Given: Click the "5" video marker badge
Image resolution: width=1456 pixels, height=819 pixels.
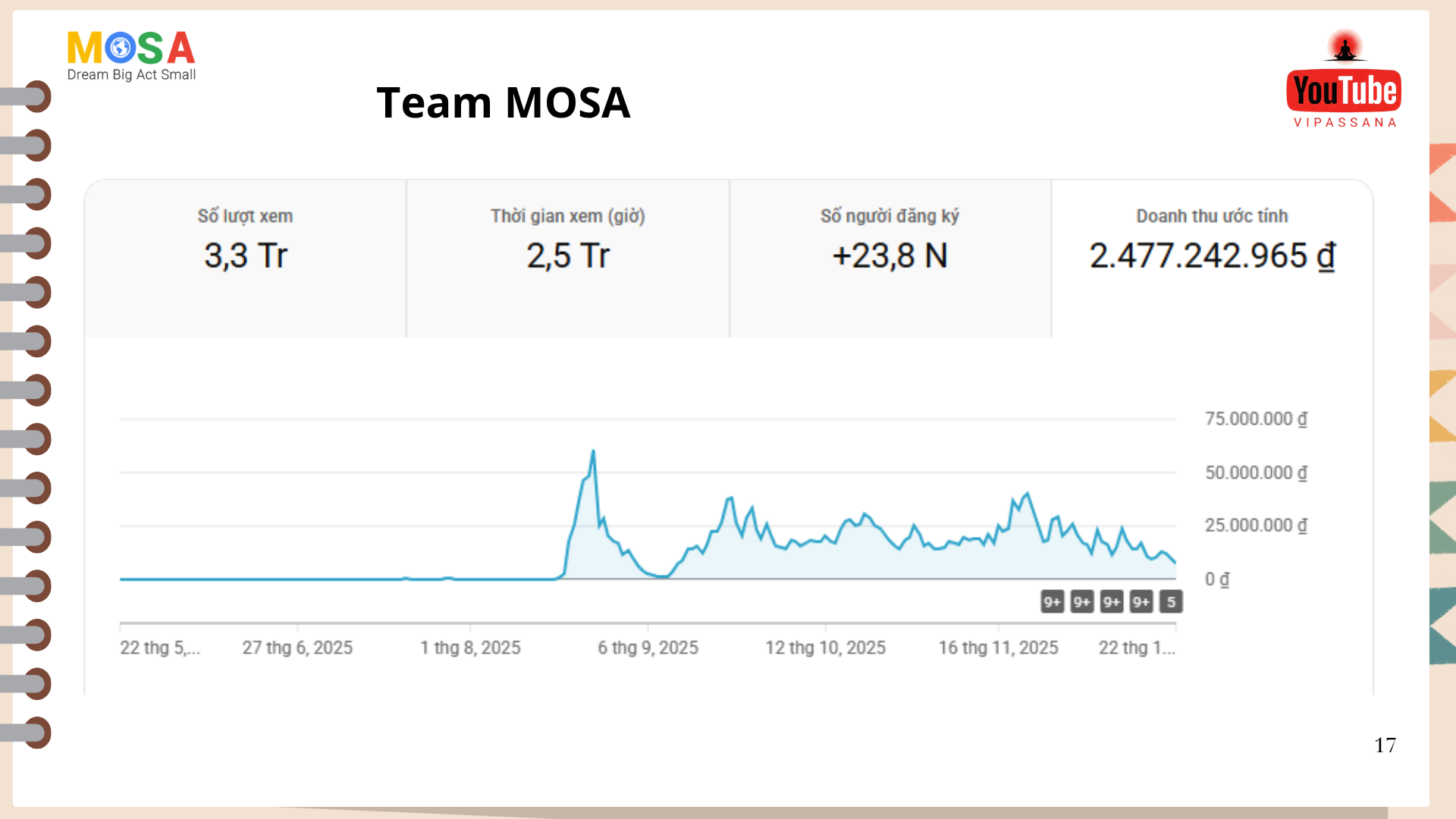Looking at the screenshot, I should click(1171, 602).
